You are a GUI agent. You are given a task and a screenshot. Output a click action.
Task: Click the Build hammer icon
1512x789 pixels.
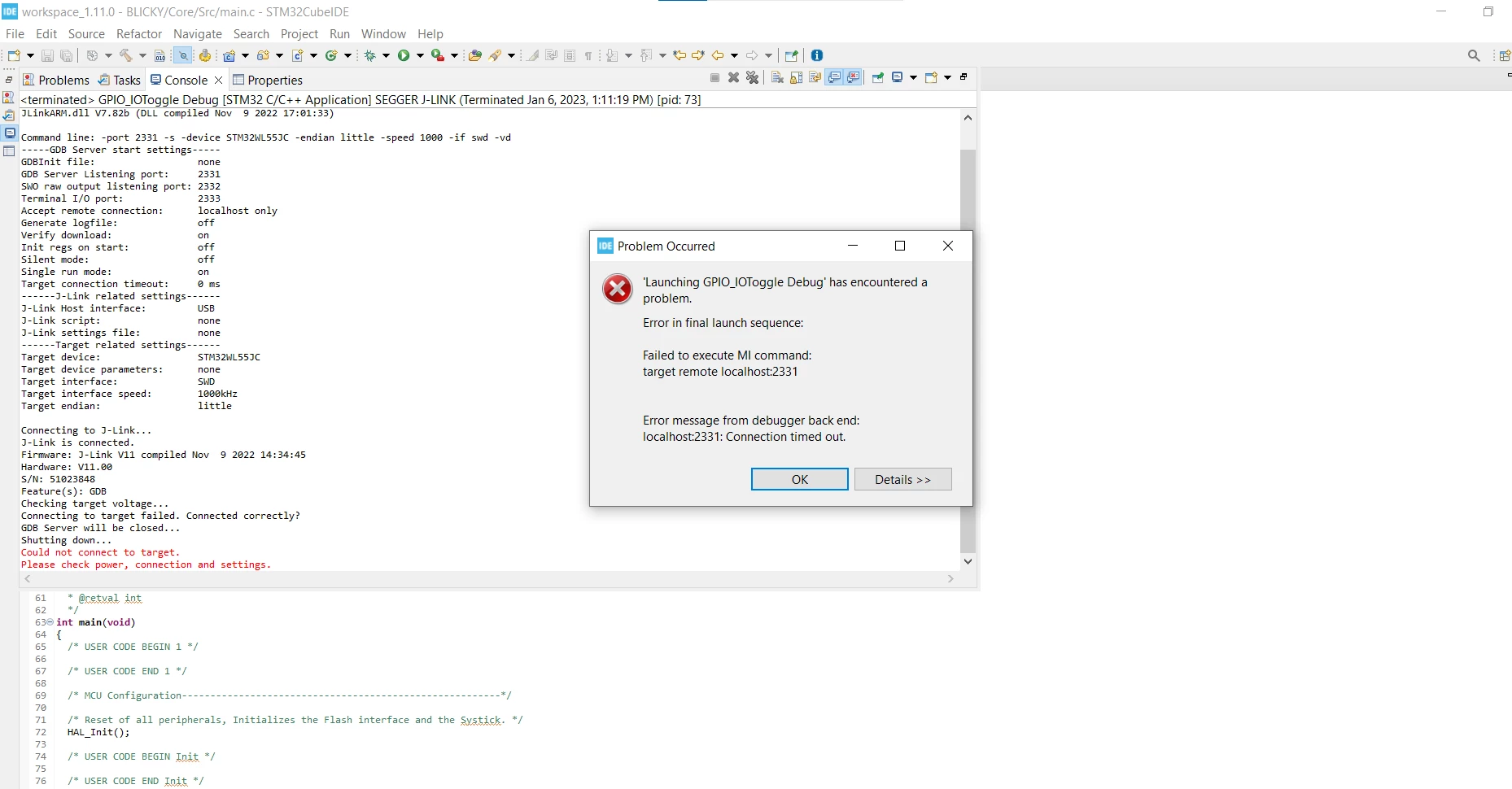pos(125,55)
